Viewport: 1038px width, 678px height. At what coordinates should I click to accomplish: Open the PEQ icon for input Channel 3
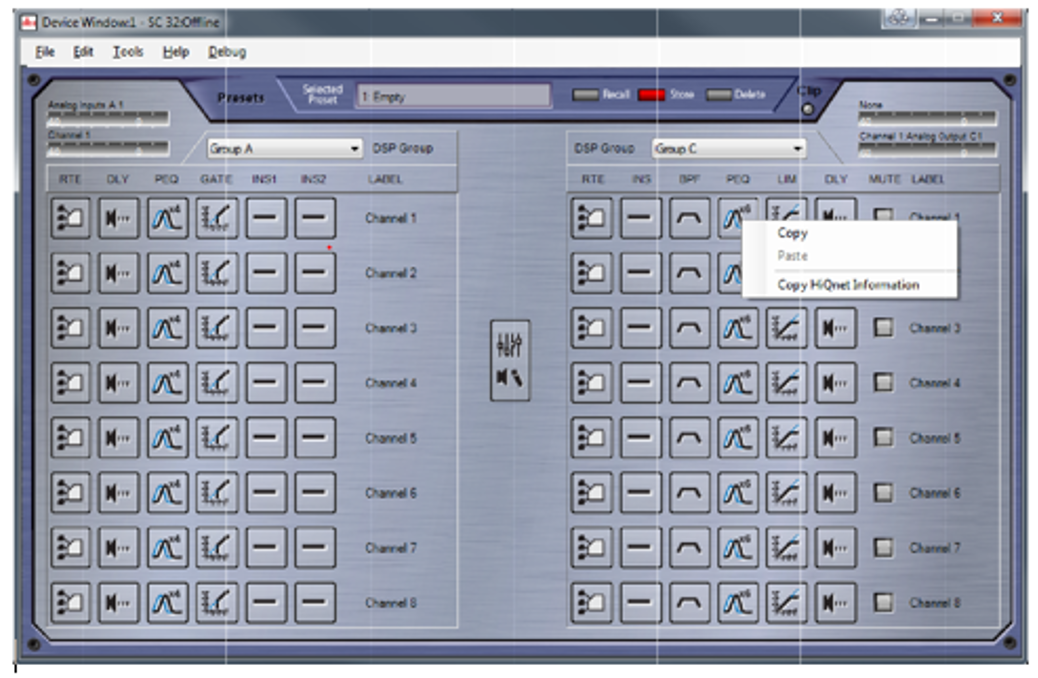tap(168, 328)
